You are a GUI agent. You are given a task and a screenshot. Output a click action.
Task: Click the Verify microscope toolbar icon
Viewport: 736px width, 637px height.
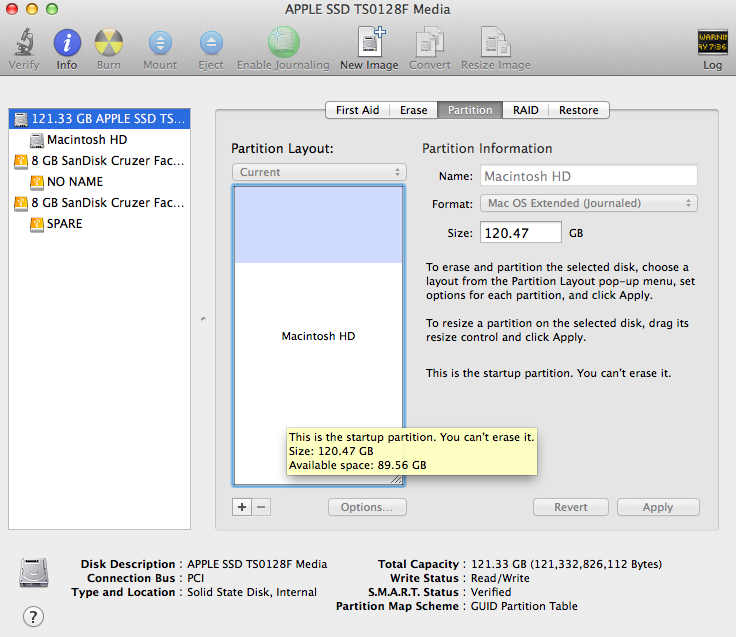click(24, 42)
